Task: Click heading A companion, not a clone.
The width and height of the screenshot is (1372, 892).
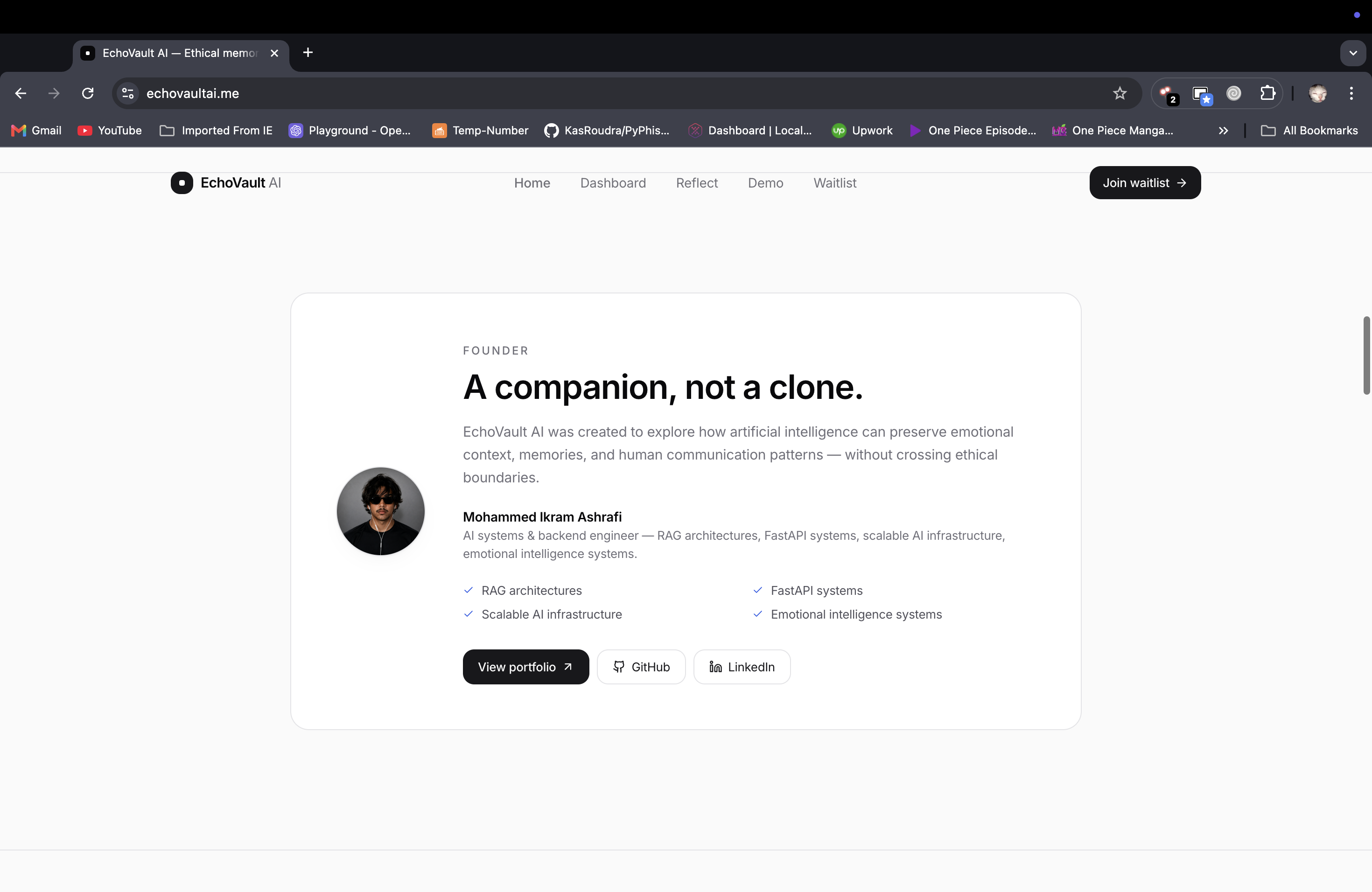Action: tap(663, 387)
